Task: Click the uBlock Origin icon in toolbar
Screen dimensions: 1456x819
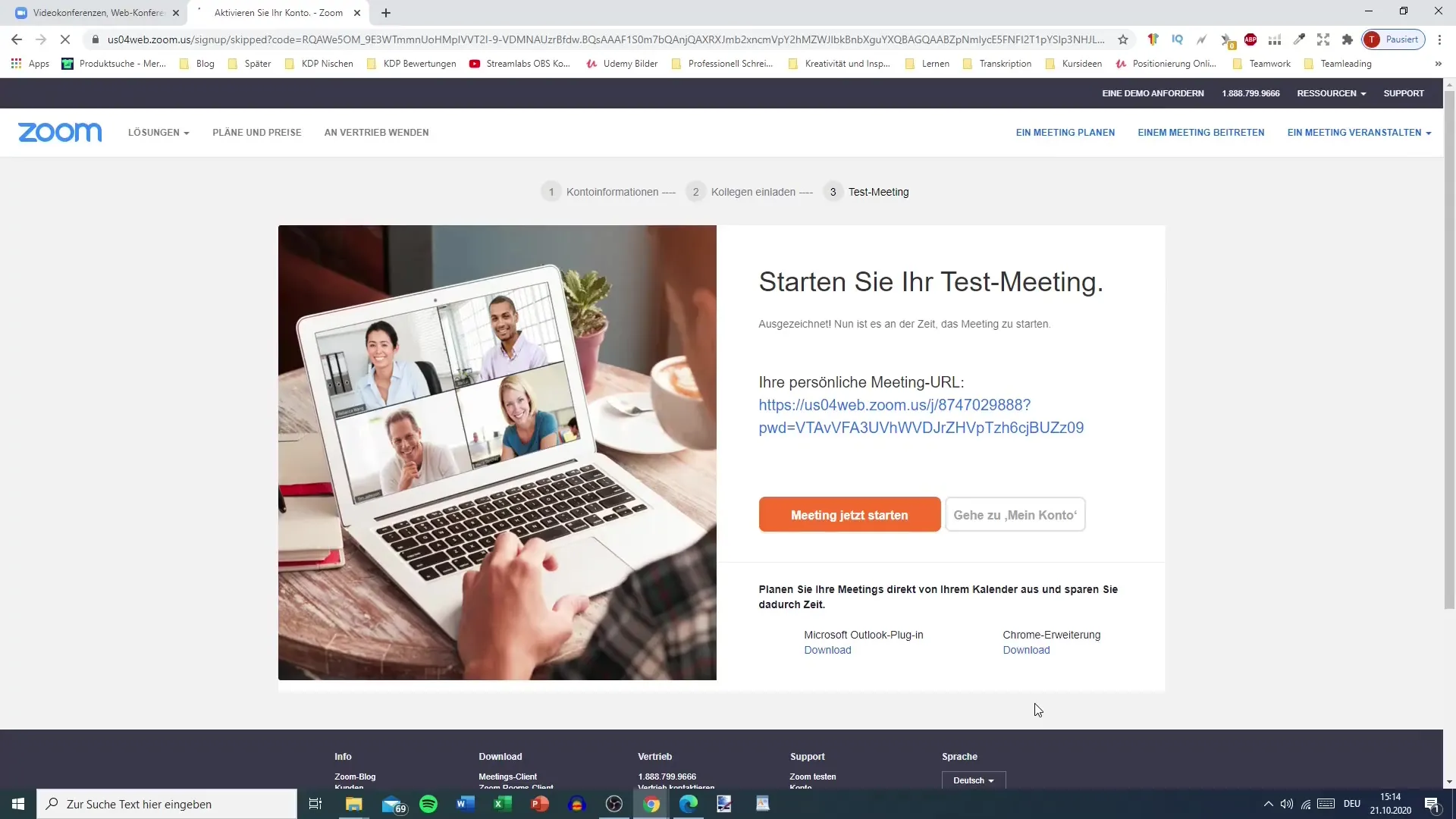Action: (x=1227, y=39)
